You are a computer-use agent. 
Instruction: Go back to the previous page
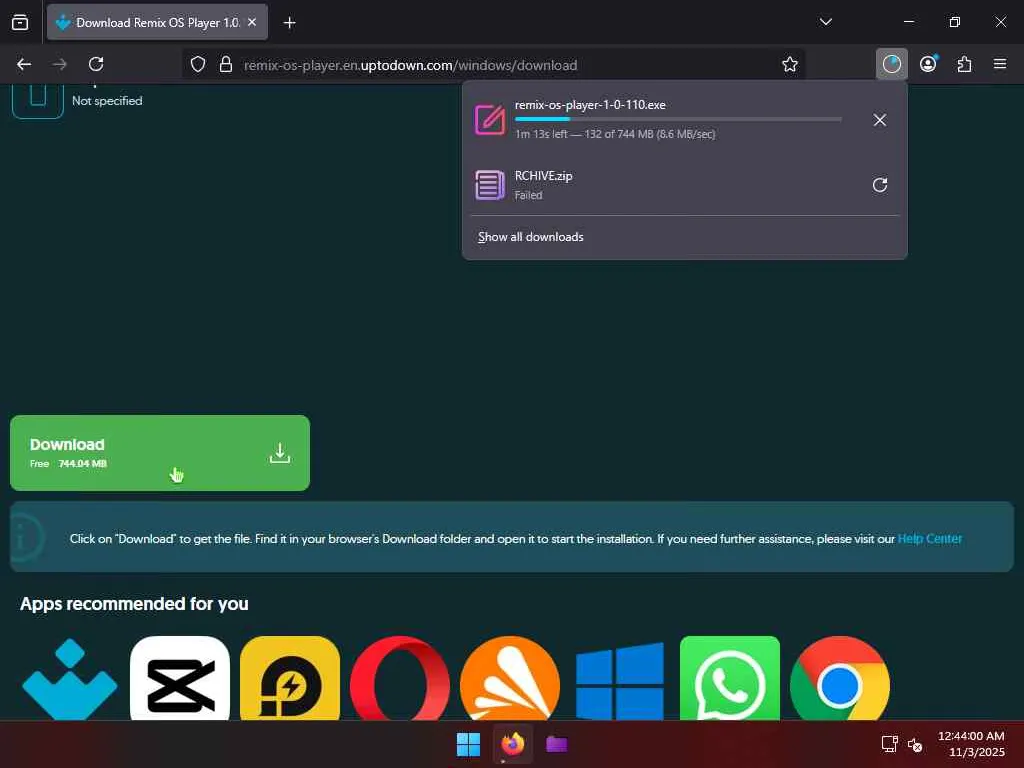24,64
